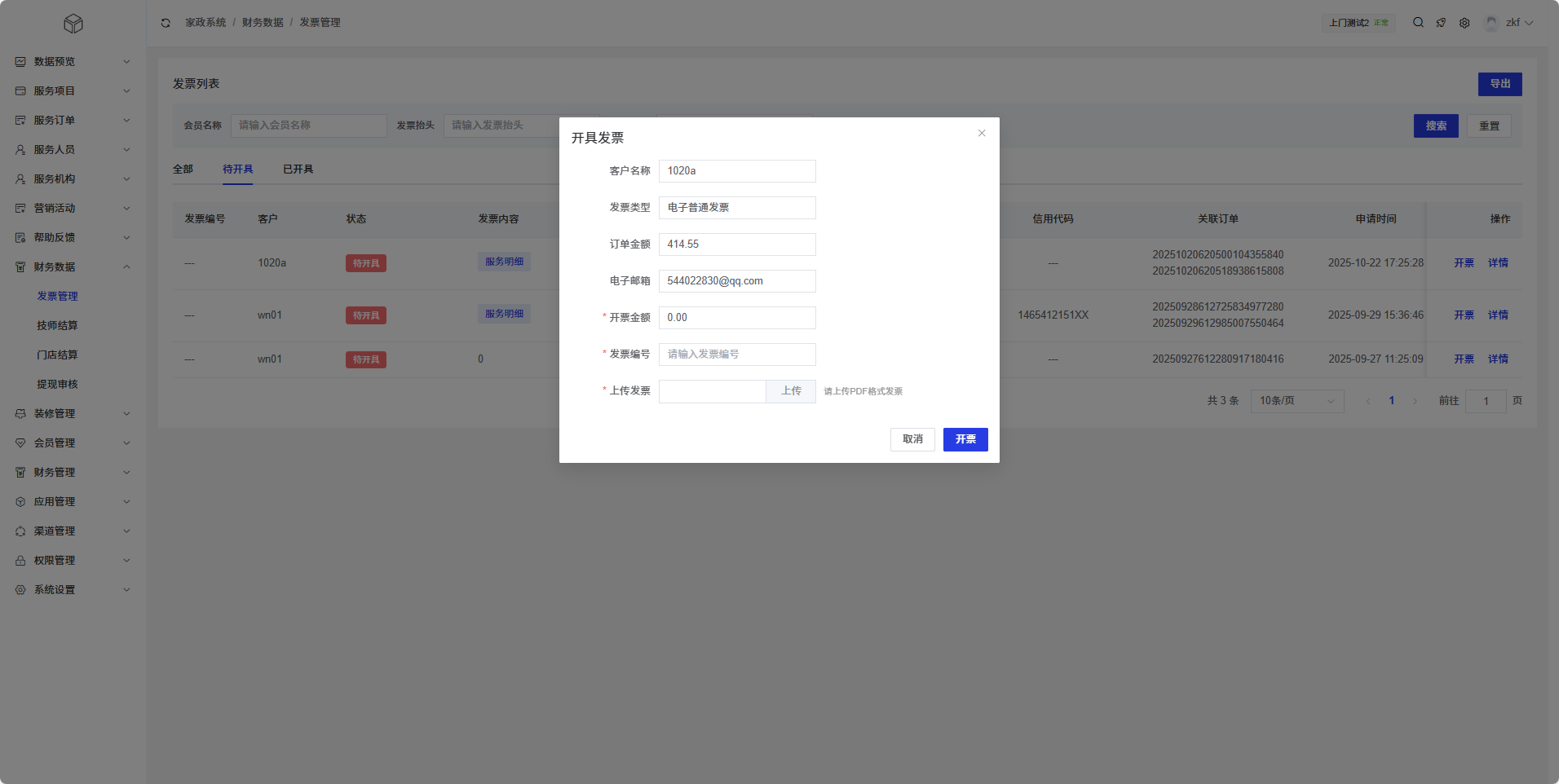Click the settings gear icon in header
Screen dimensions: 1559x784
coord(1464,23)
